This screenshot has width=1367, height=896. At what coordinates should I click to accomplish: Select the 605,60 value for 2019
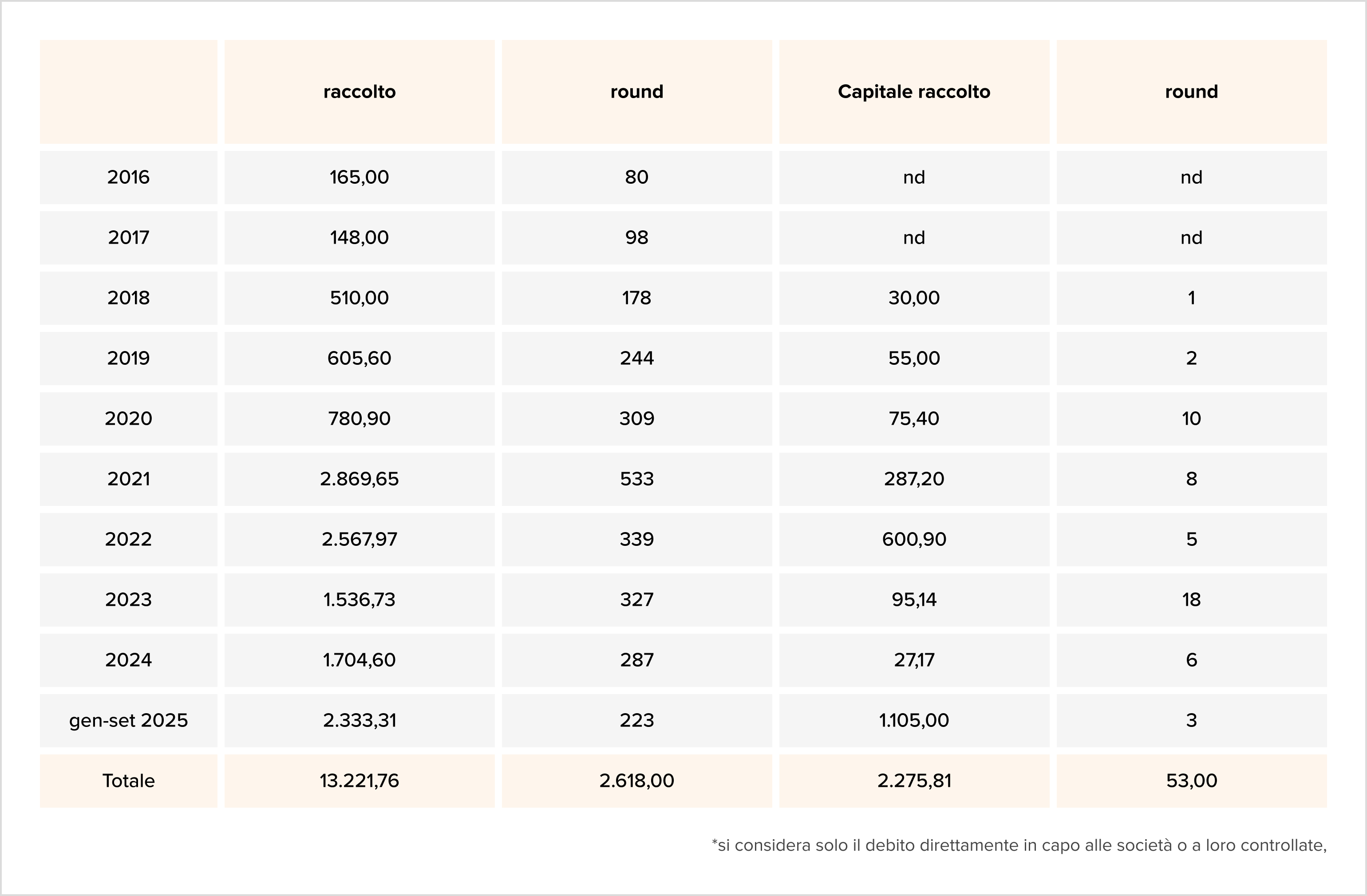click(x=359, y=358)
